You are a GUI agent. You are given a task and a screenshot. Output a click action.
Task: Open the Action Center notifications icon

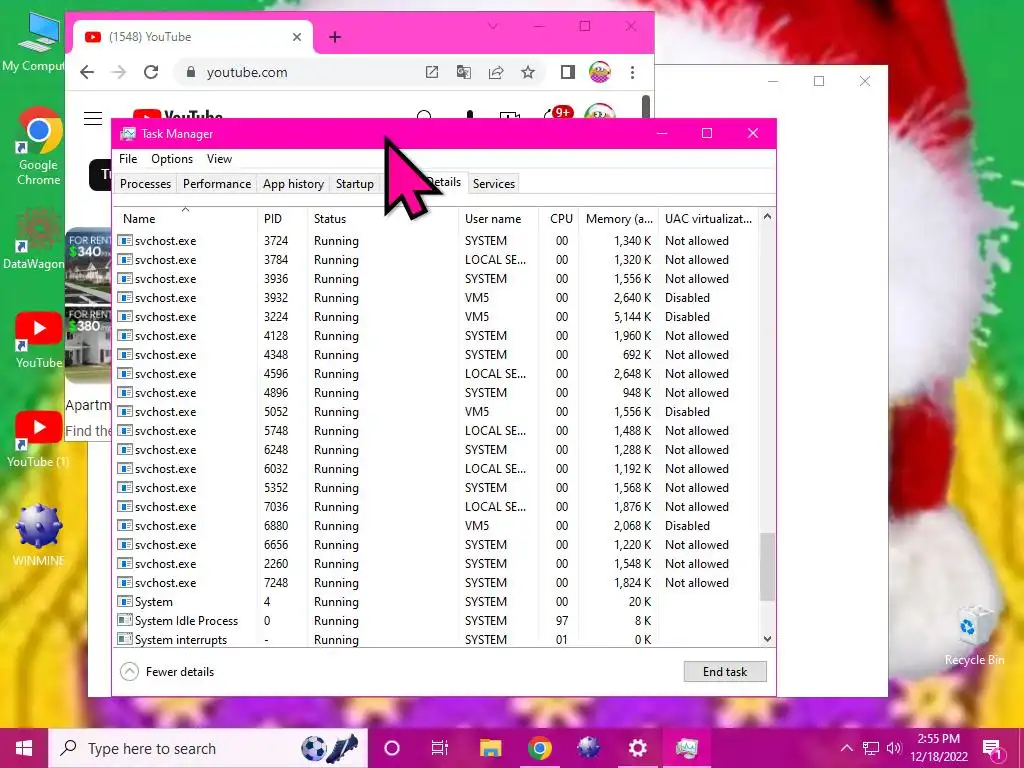click(x=993, y=748)
